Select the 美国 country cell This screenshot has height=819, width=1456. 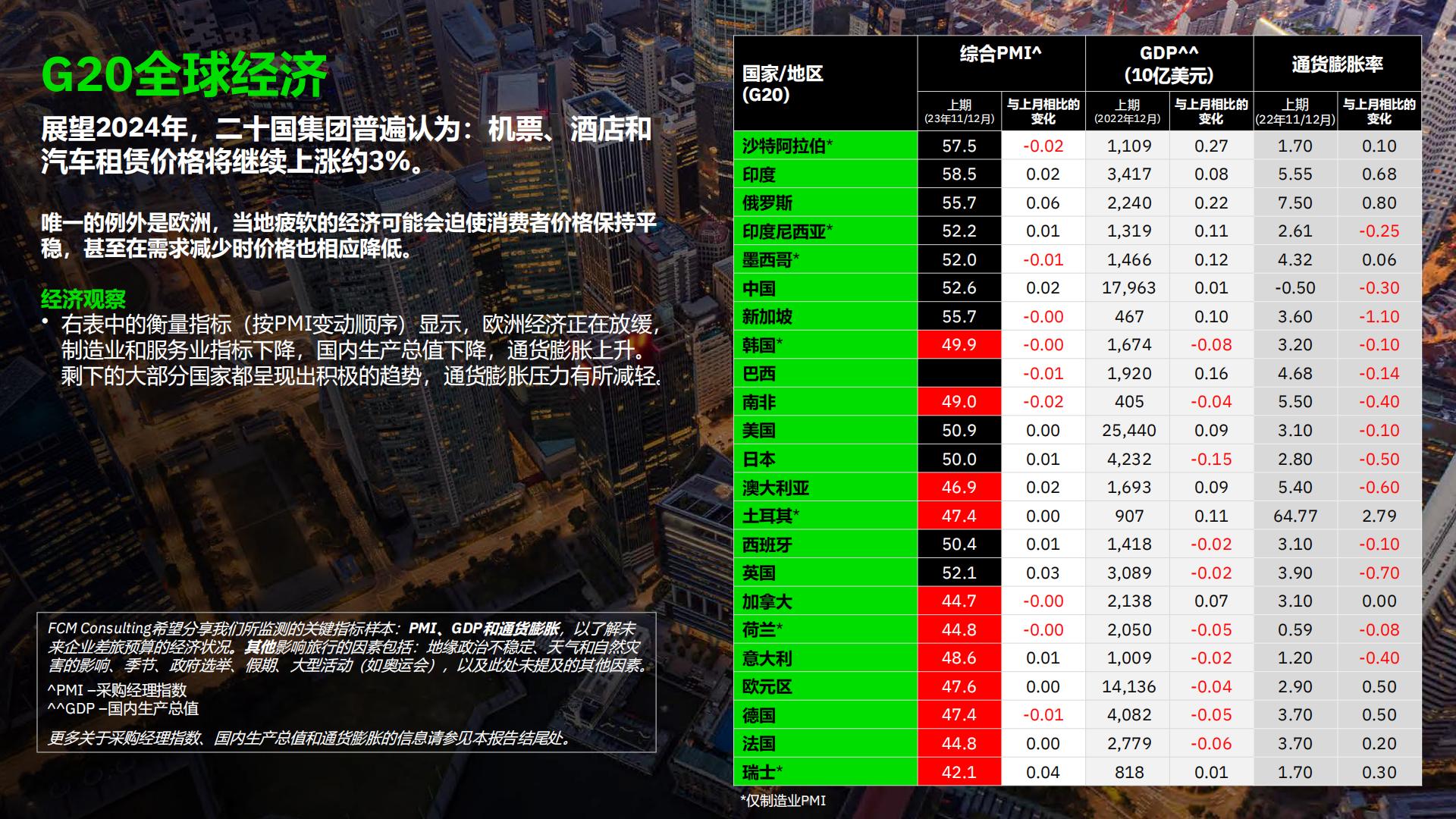[x=826, y=430]
